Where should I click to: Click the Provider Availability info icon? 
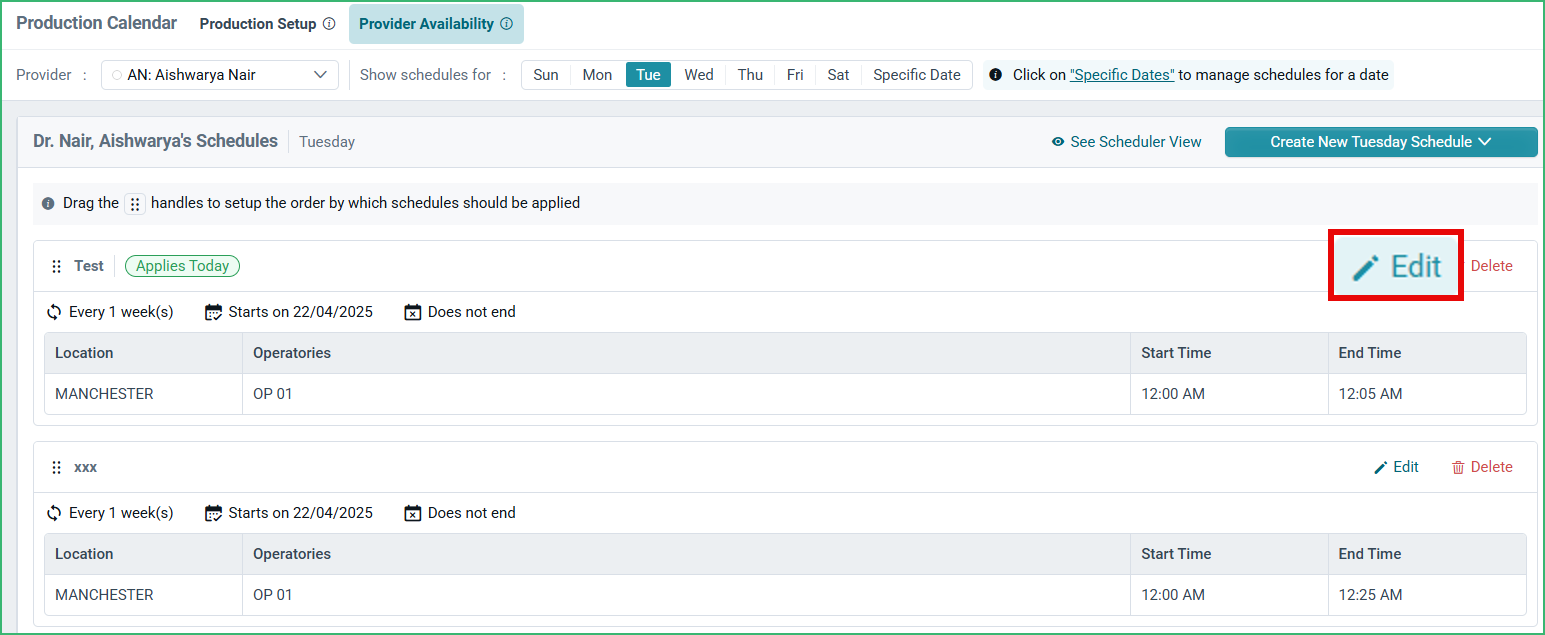(506, 24)
